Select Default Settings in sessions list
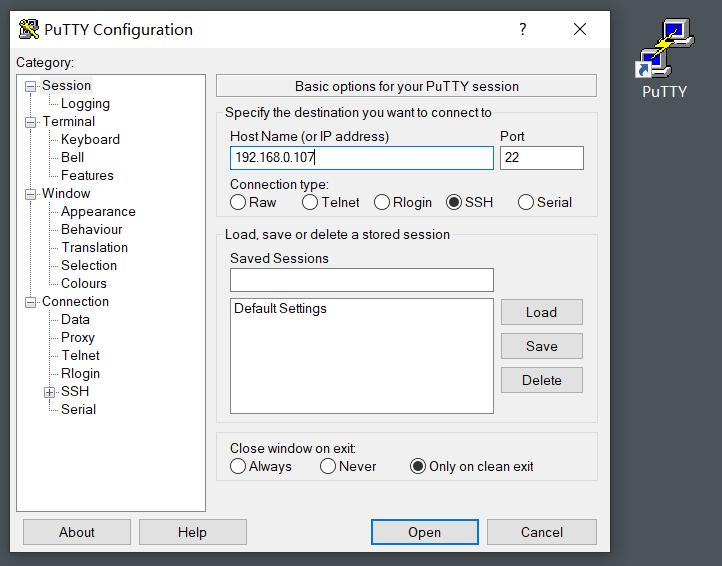This screenshot has width=722, height=566. tap(280, 309)
